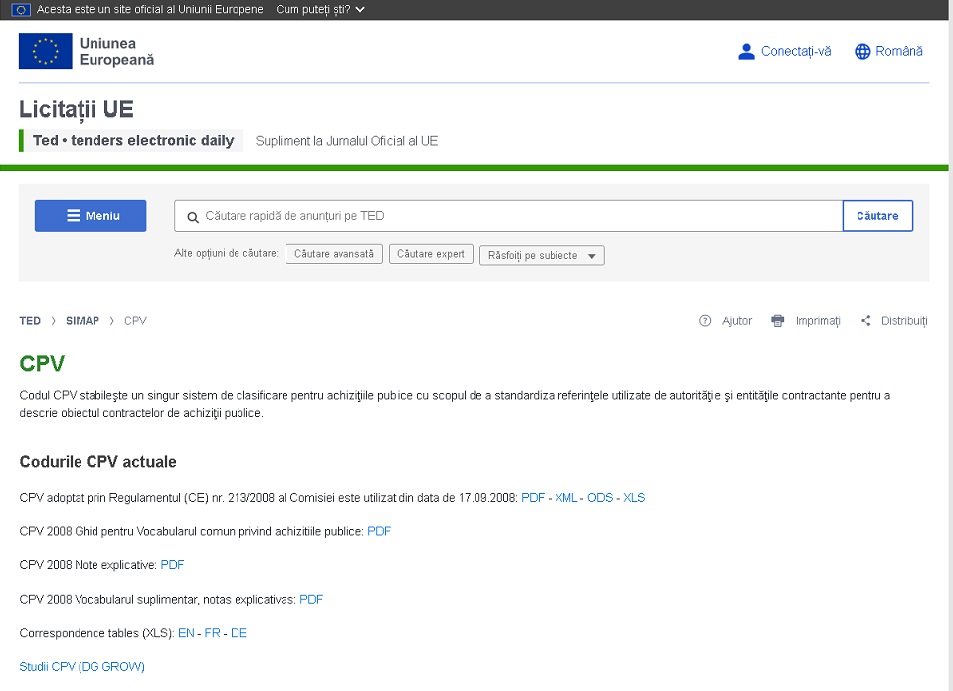This screenshot has height=691, width=953.
Task: Click the Ajutor question mark icon
Action: (x=705, y=321)
